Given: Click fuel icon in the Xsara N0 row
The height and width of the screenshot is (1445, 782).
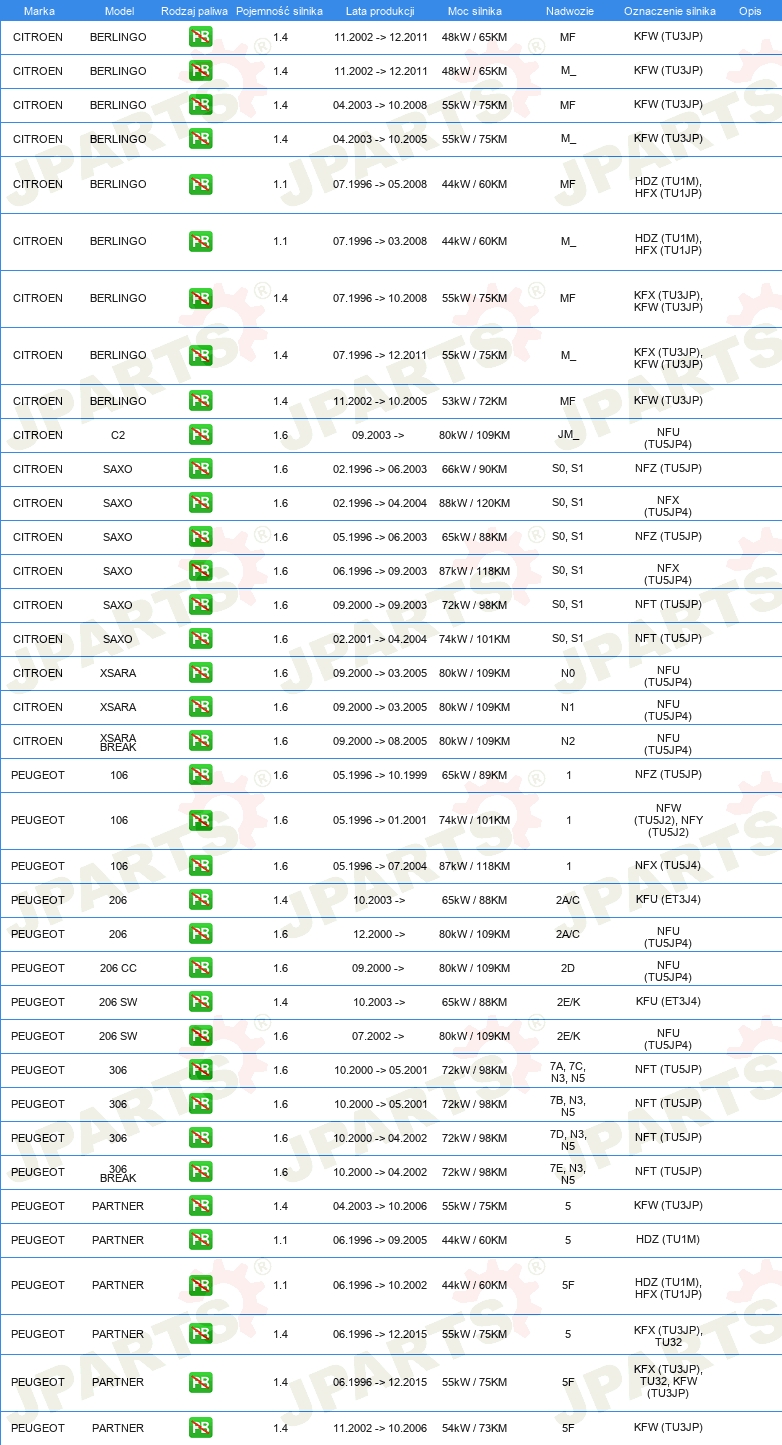Looking at the screenshot, I should point(201,673).
